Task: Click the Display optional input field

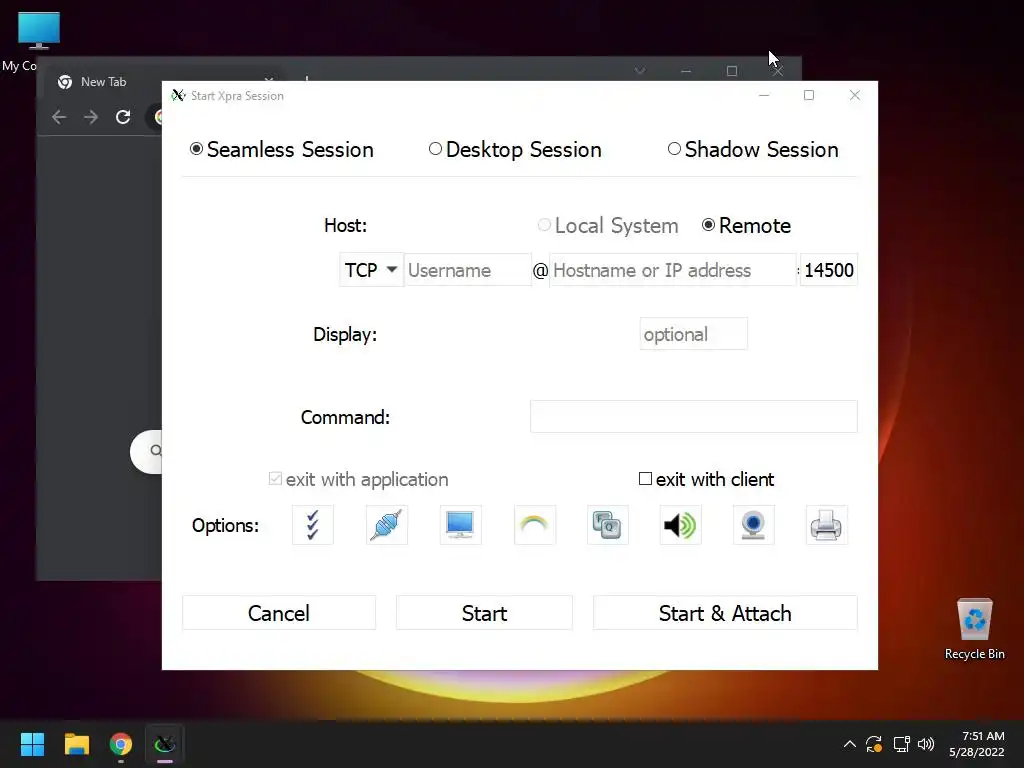Action: pyautogui.click(x=694, y=334)
